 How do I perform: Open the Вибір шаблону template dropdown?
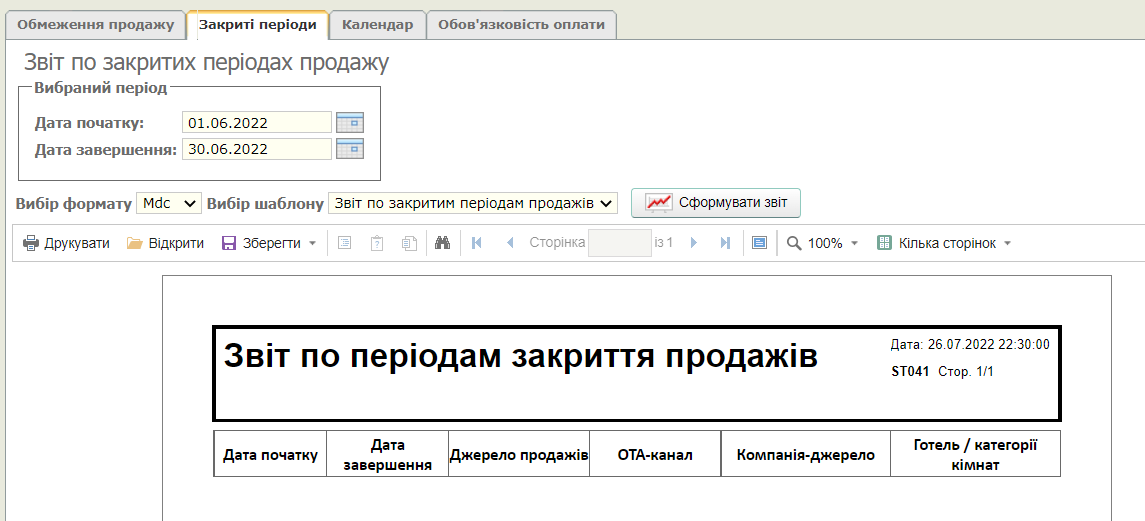click(473, 203)
